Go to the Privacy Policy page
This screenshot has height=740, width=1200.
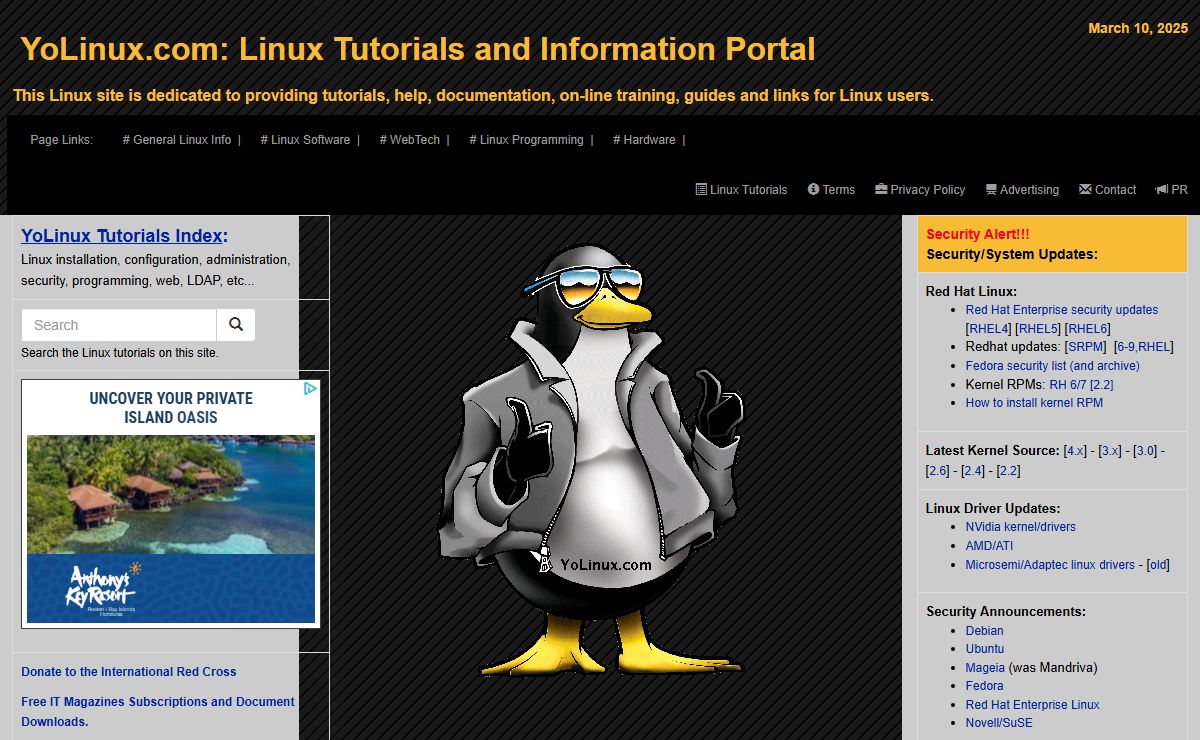tap(920, 190)
